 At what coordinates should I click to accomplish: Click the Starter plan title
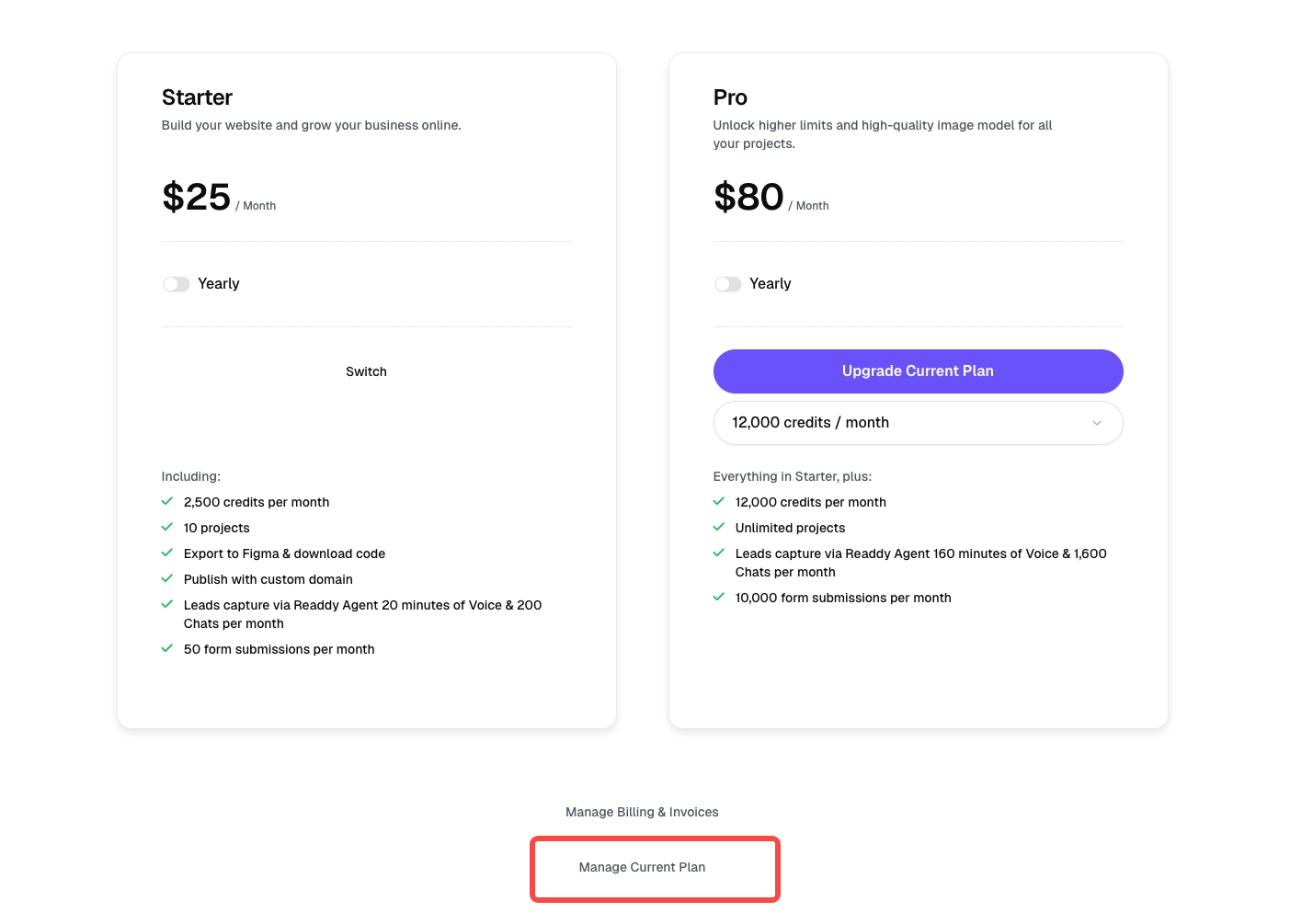point(197,97)
